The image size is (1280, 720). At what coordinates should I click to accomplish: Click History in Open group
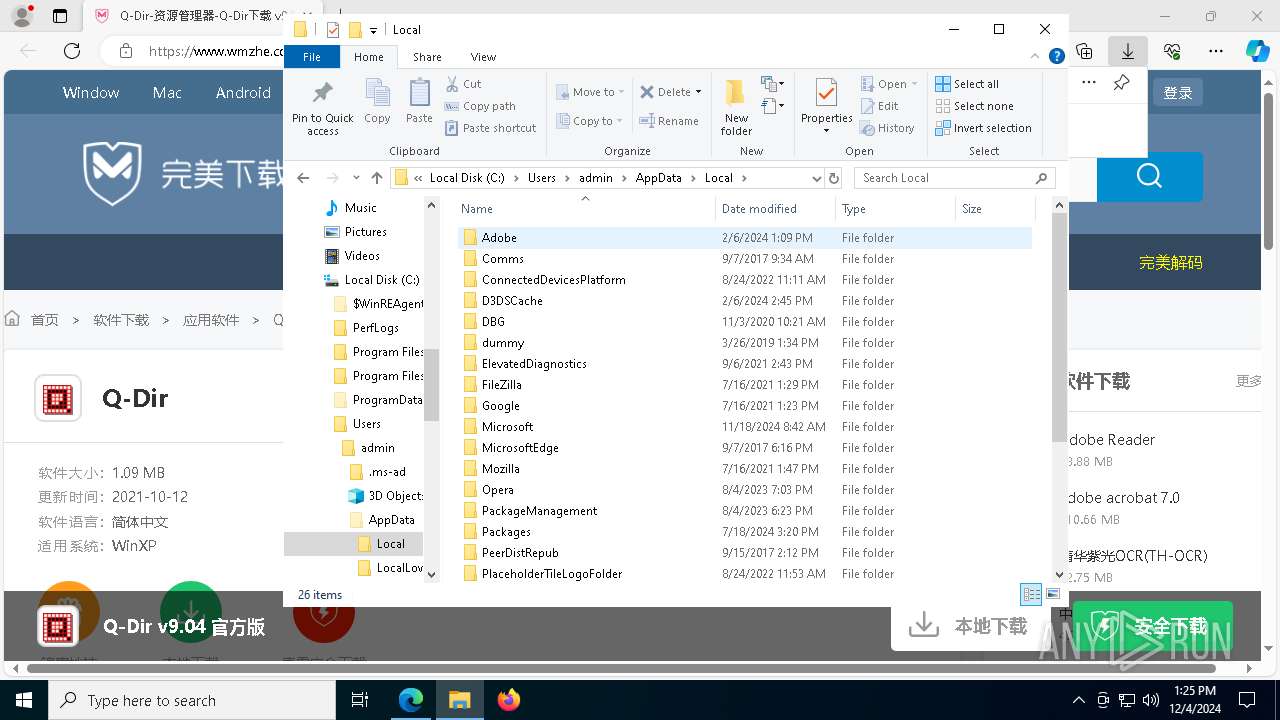click(x=887, y=128)
